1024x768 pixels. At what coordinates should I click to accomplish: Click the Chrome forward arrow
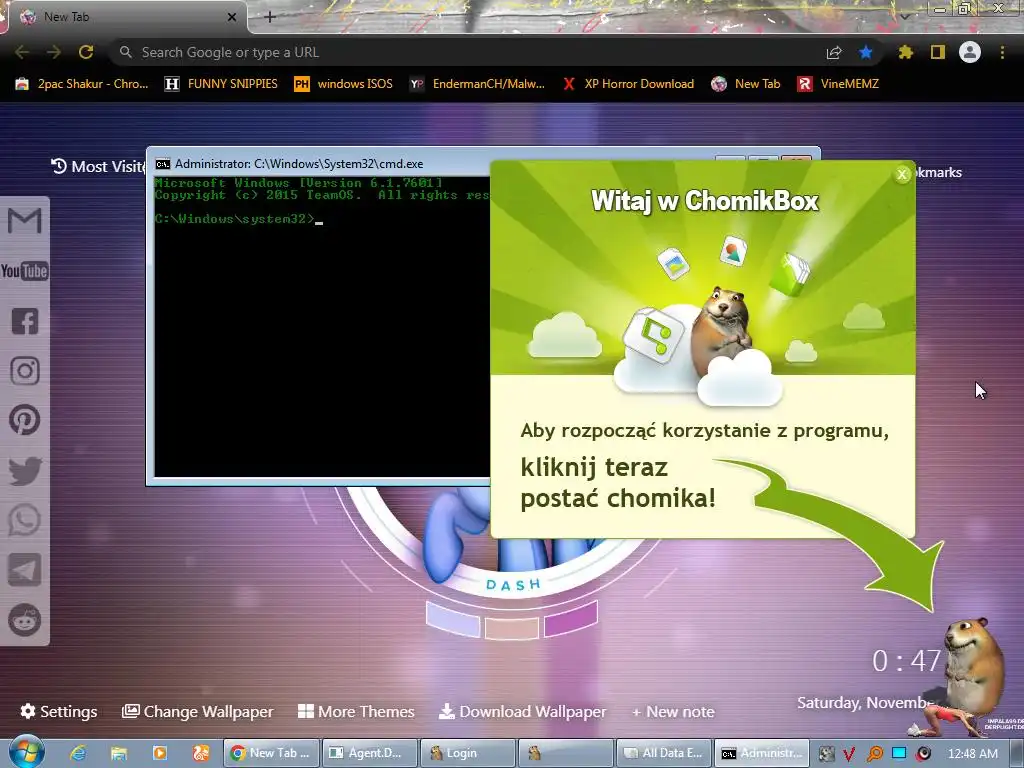pyautogui.click(x=54, y=52)
